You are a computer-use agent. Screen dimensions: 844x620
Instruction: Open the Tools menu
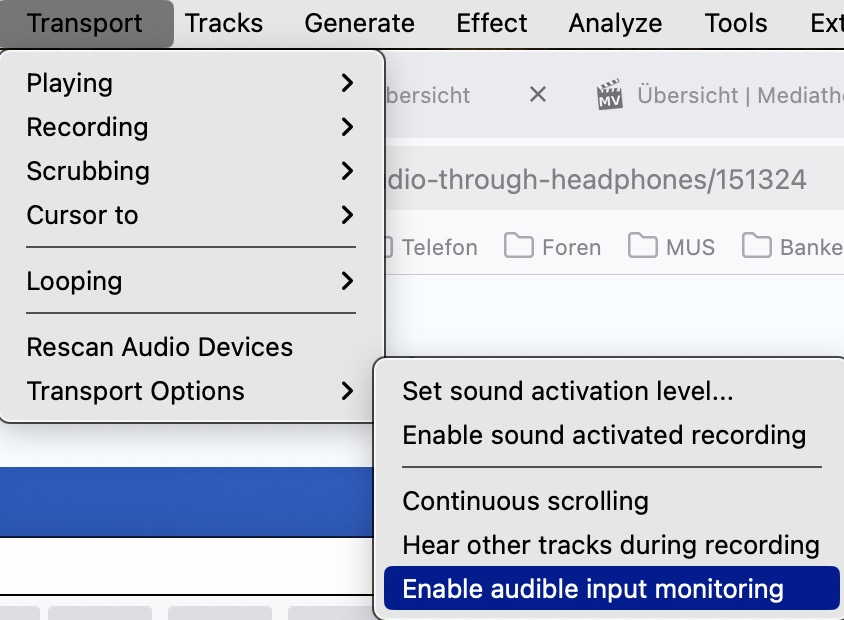tap(736, 23)
